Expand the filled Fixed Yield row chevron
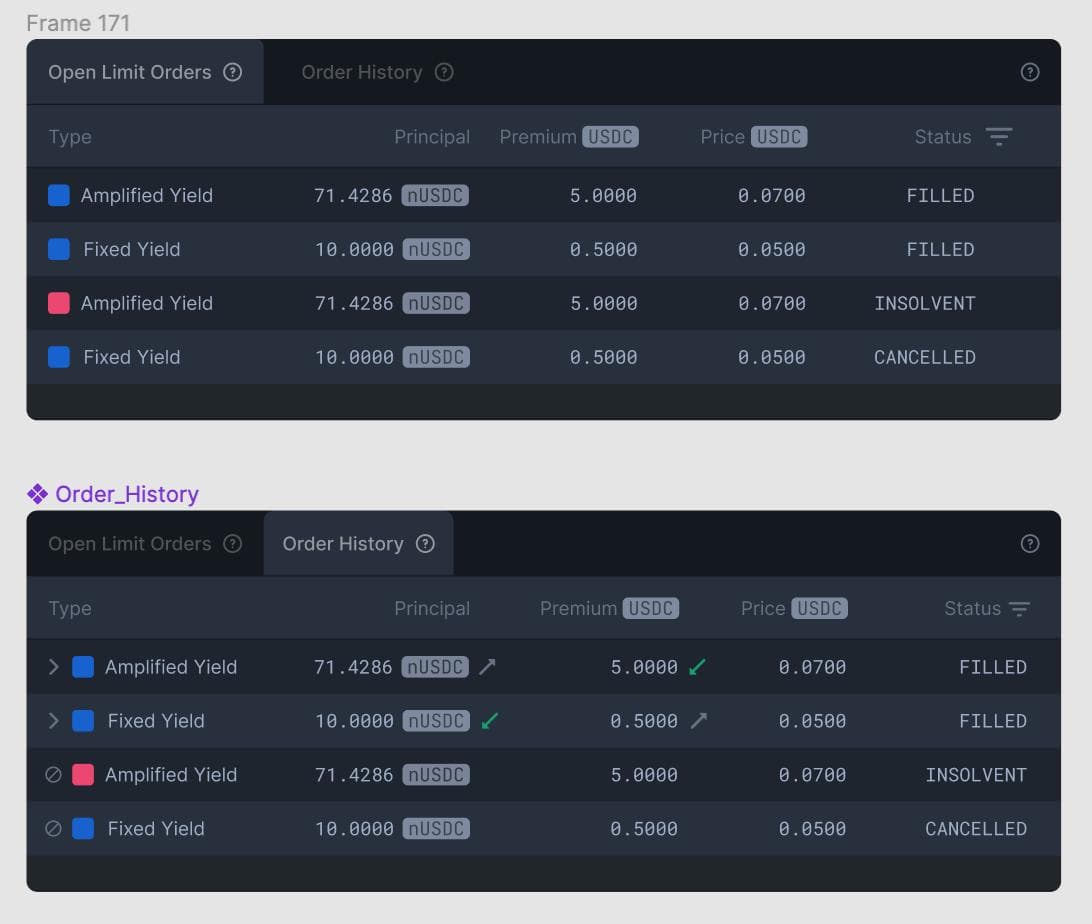 tap(54, 721)
